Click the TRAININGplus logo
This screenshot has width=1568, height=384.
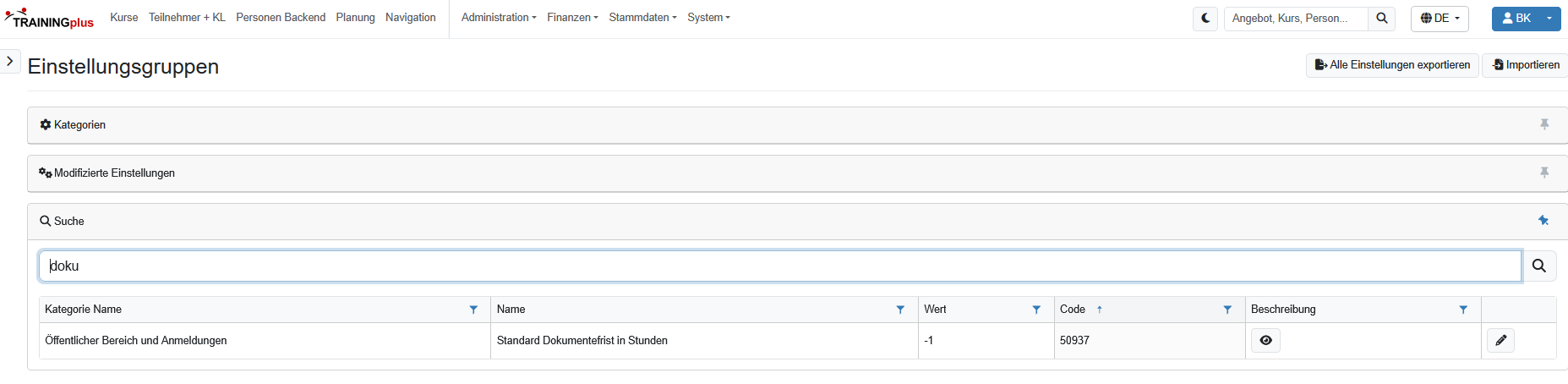click(49, 19)
